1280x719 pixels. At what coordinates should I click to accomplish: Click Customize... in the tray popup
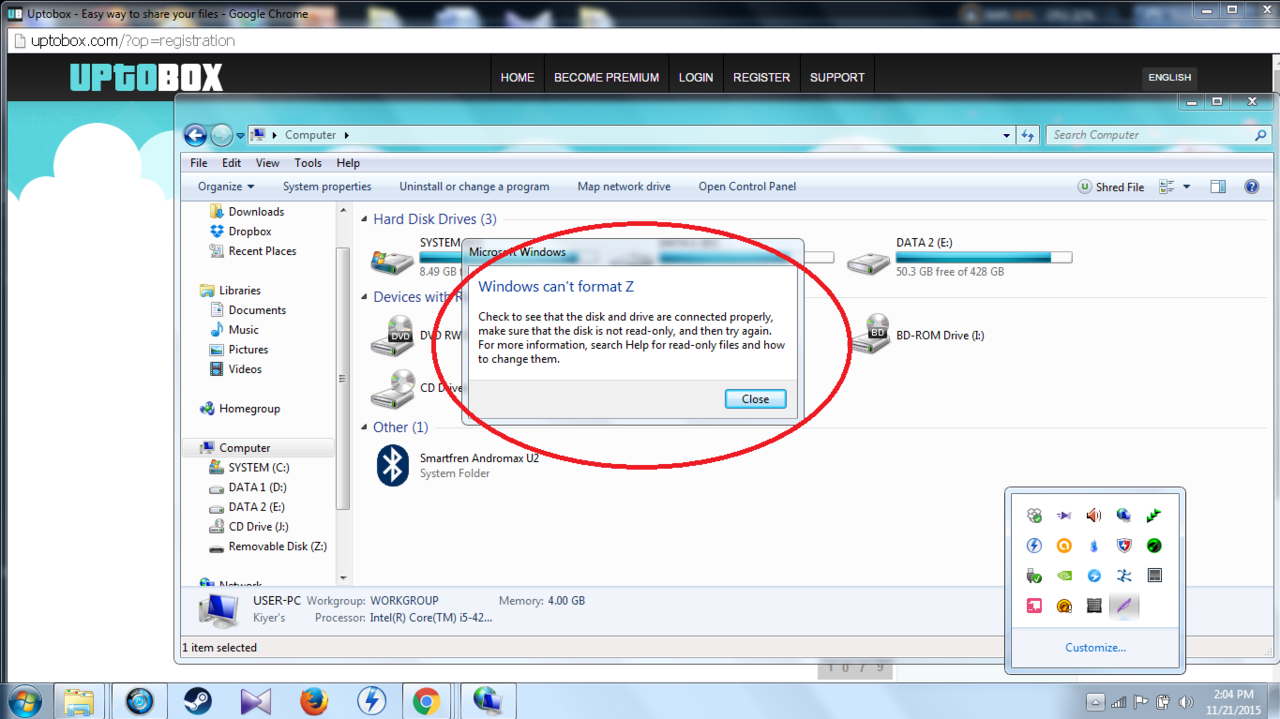click(x=1095, y=648)
